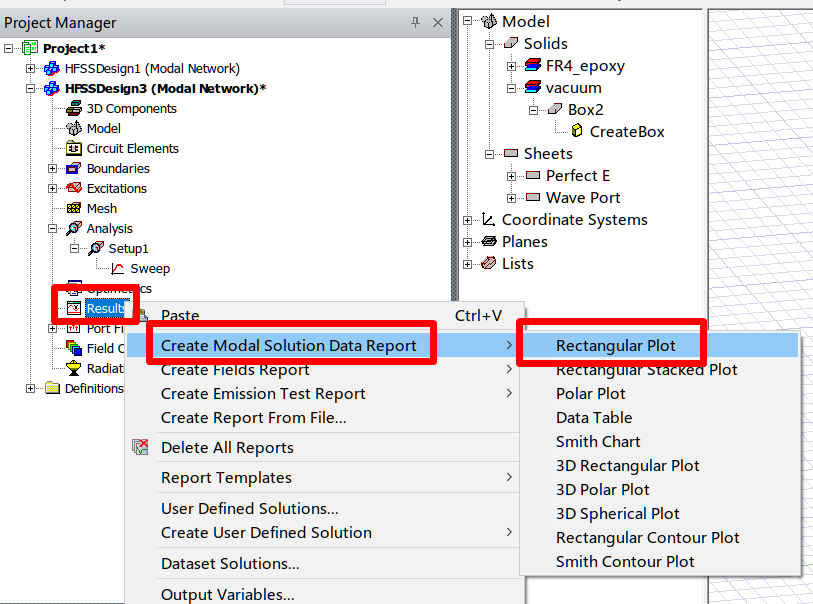Image resolution: width=813 pixels, height=604 pixels.
Task: Click the vacuum material icon
Action: [x=533, y=87]
